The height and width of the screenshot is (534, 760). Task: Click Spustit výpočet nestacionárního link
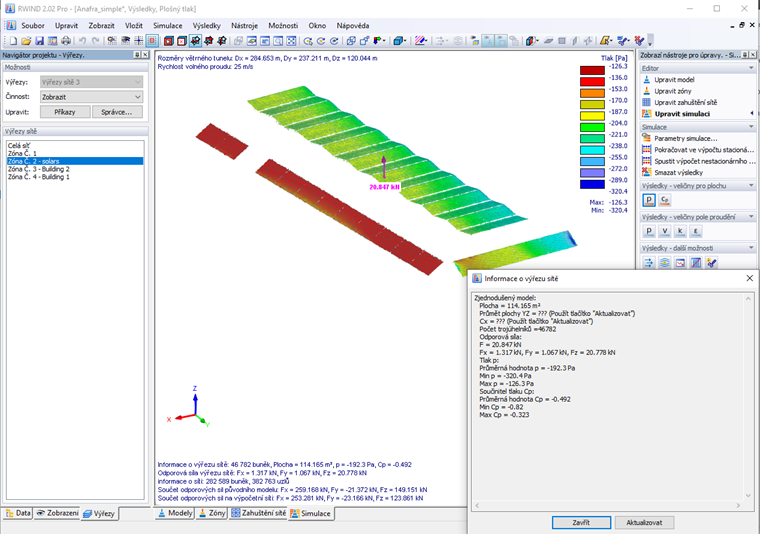pos(705,161)
